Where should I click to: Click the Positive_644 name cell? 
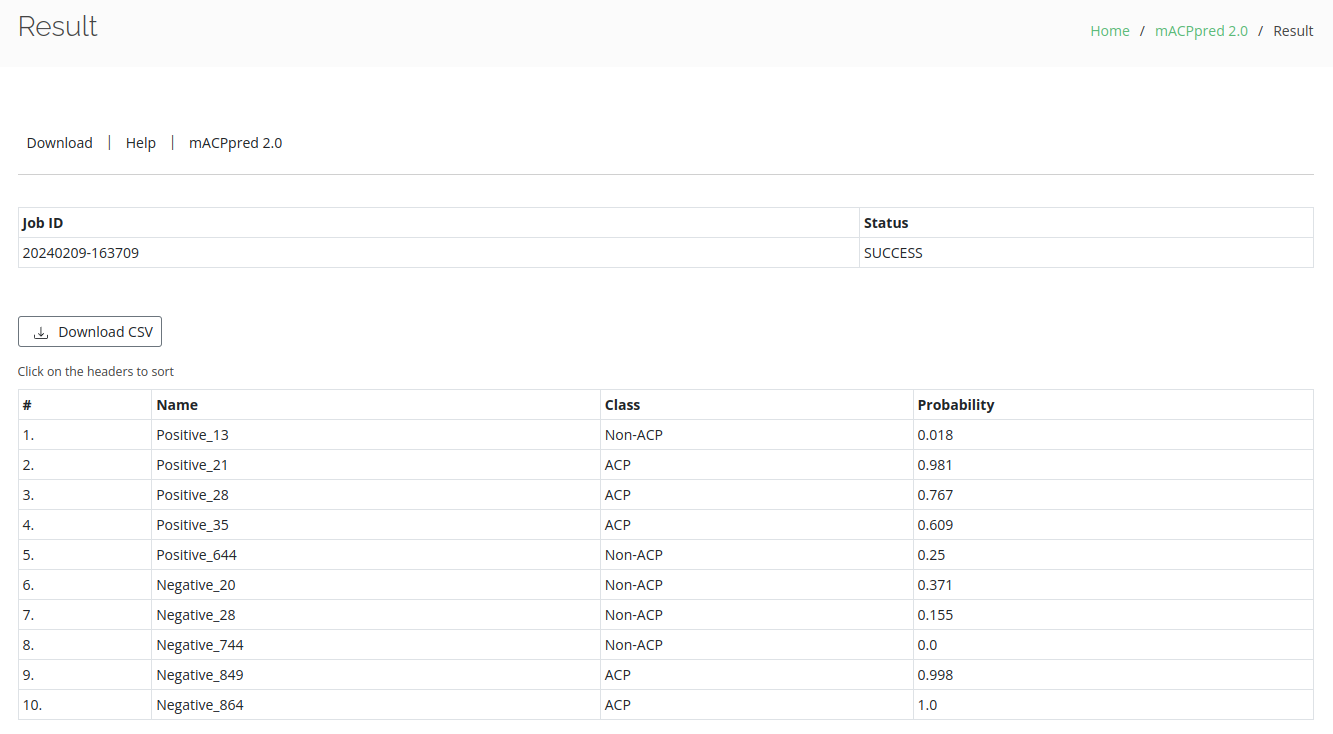pos(196,555)
